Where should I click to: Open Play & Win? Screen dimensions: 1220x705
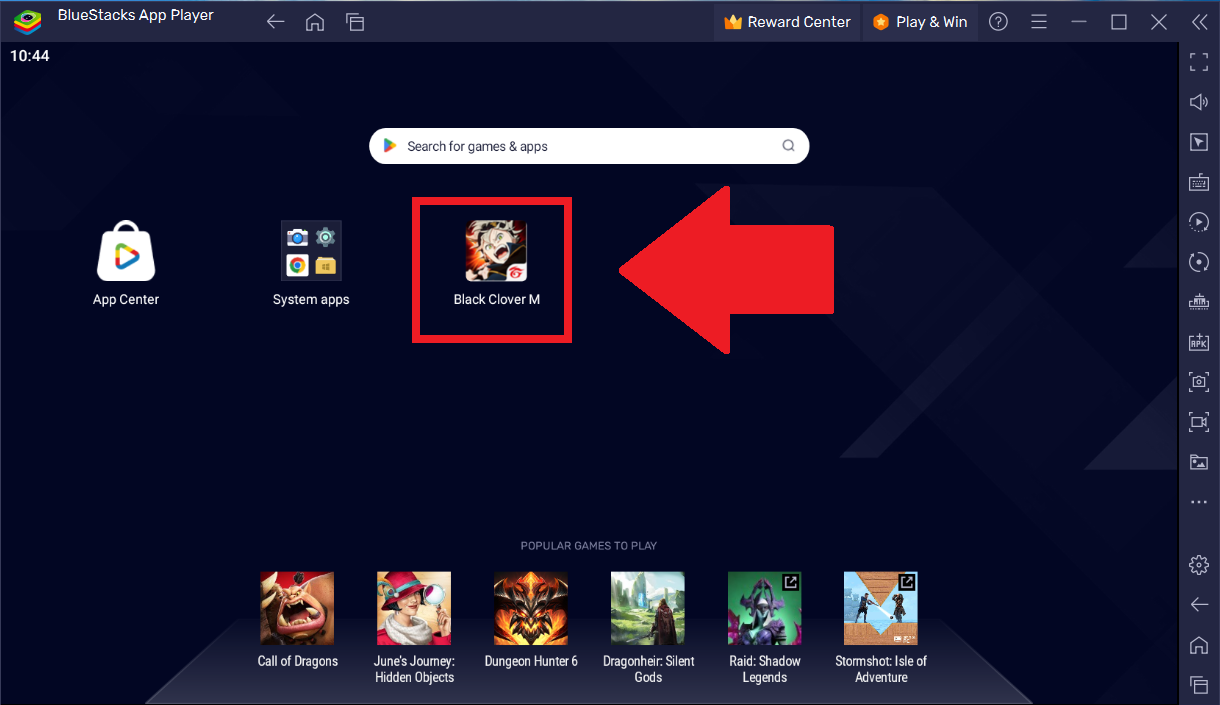click(x=919, y=21)
